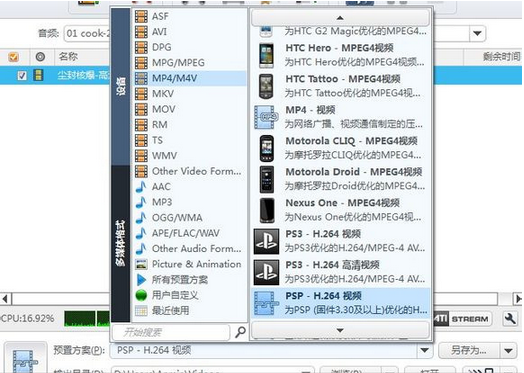Click the HTC Tattoo phone thumbnail

(266, 86)
